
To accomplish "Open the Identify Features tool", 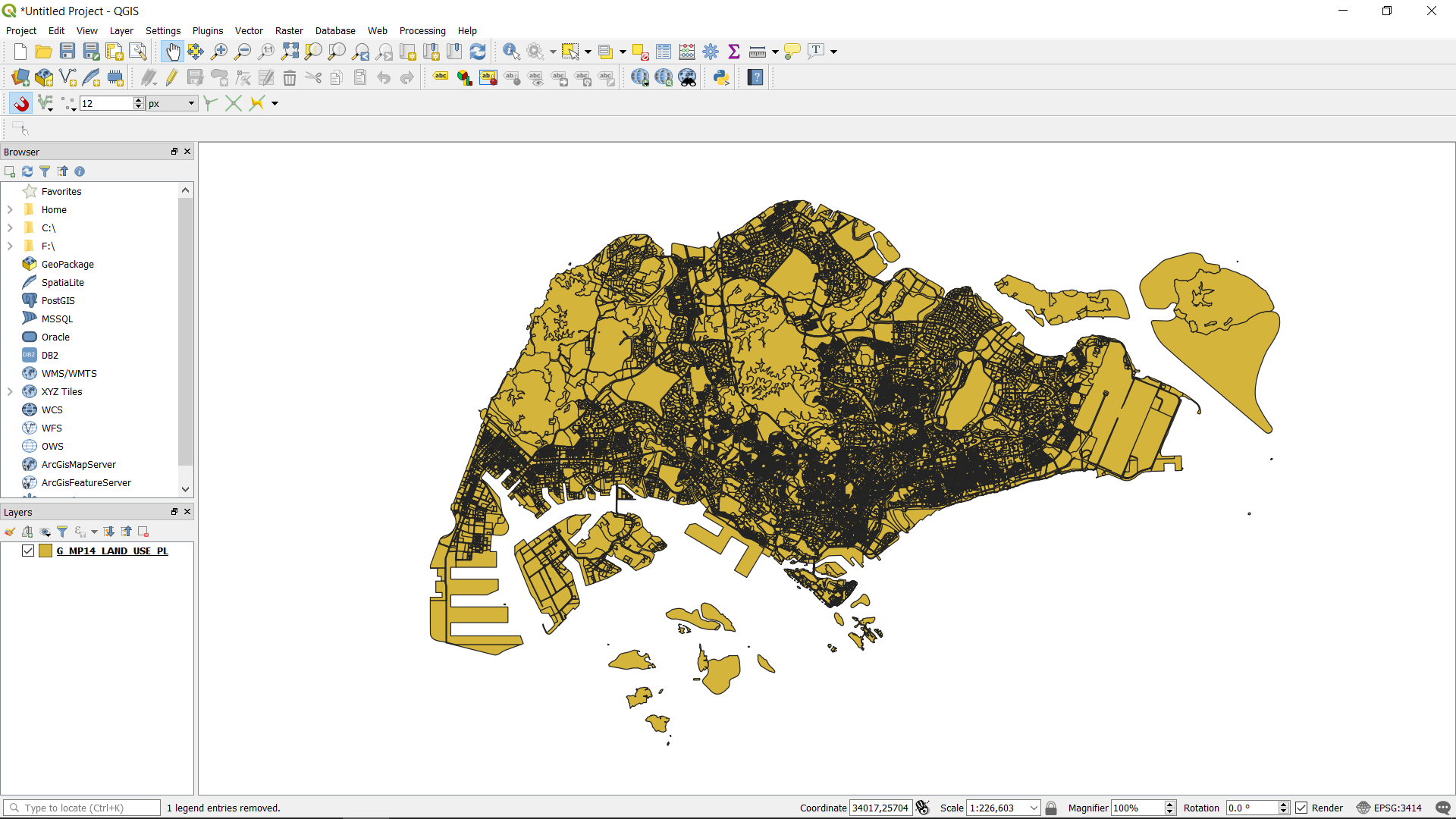I will coord(511,52).
